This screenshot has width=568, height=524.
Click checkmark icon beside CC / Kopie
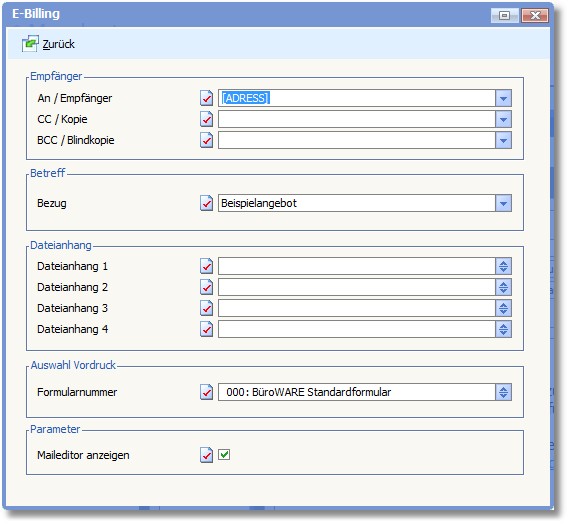point(206,119)
